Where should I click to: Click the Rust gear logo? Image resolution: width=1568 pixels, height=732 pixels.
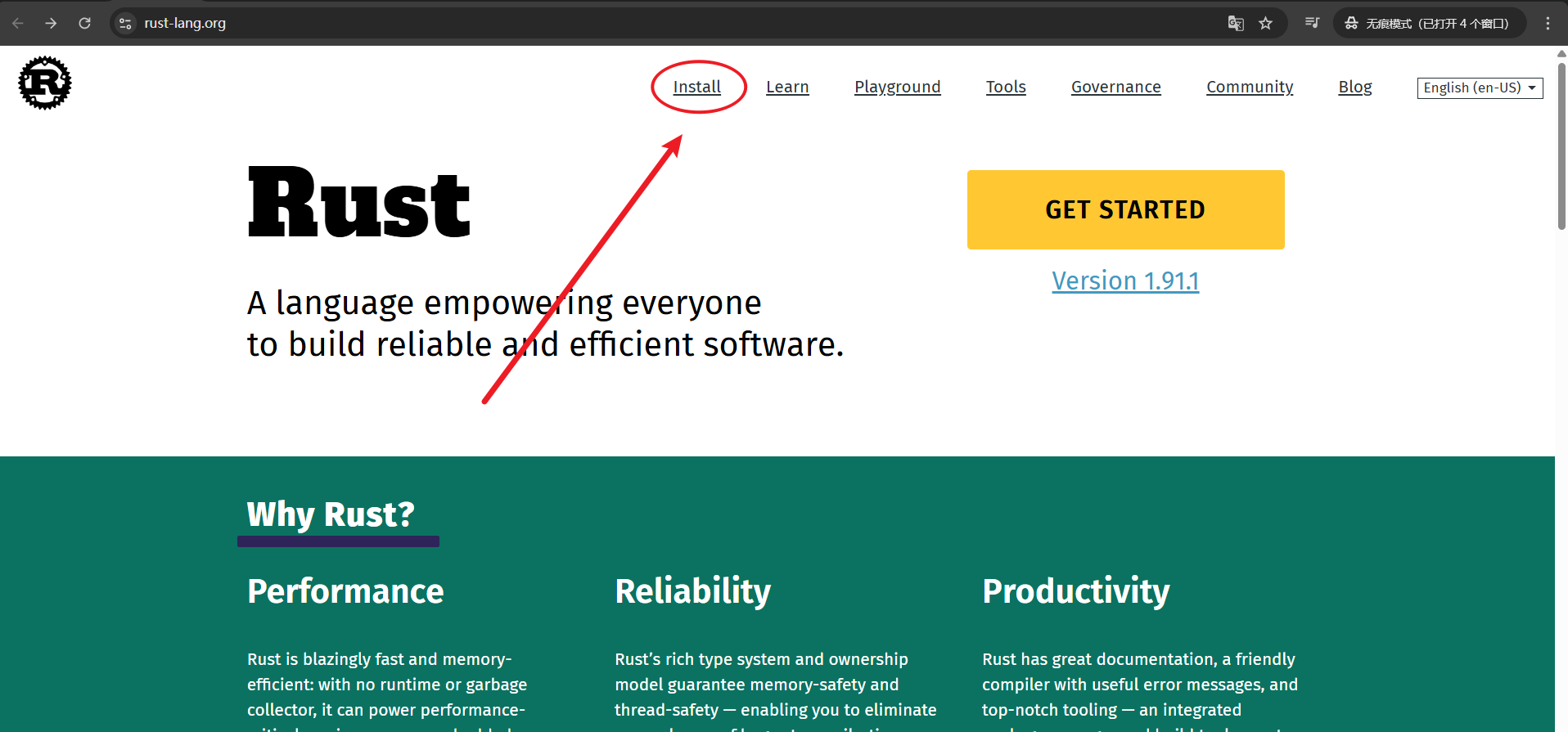pos(45,83)
